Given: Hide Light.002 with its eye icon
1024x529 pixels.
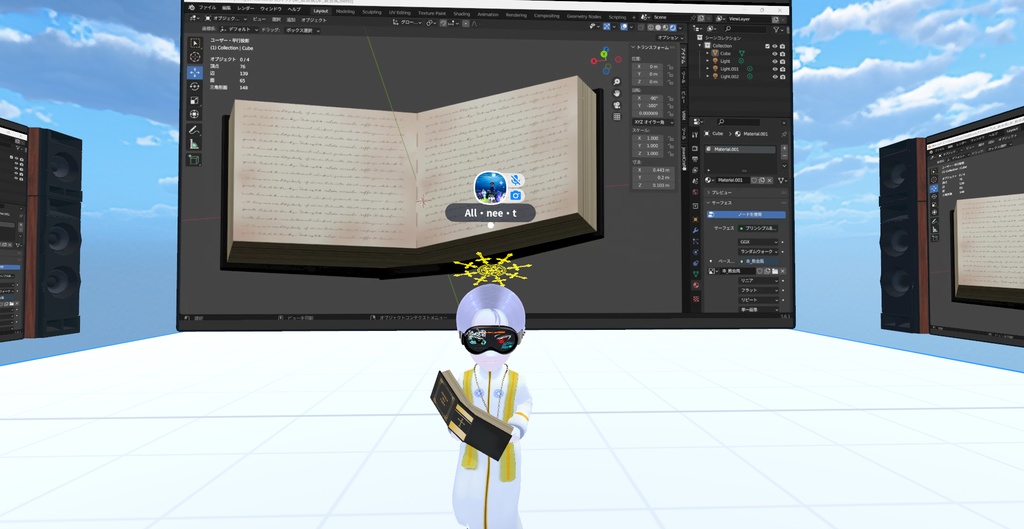Looking at the screenshot, I should (x=775, y=76).
